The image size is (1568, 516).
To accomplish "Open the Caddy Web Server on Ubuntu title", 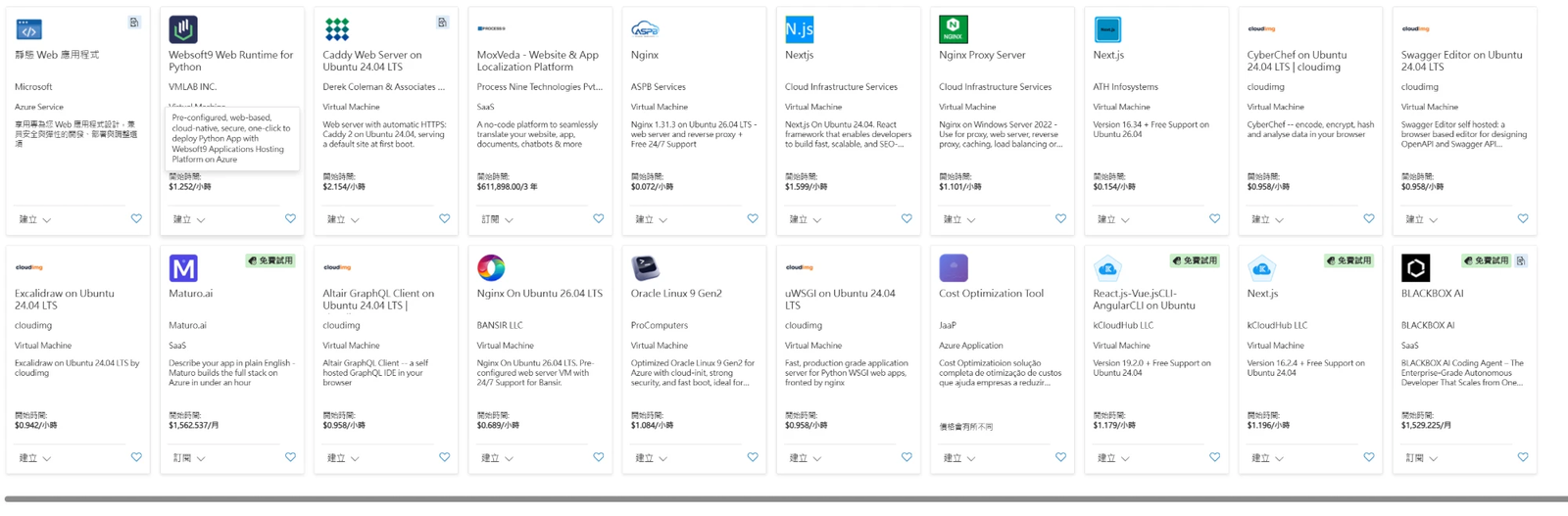I will (372, 61).
